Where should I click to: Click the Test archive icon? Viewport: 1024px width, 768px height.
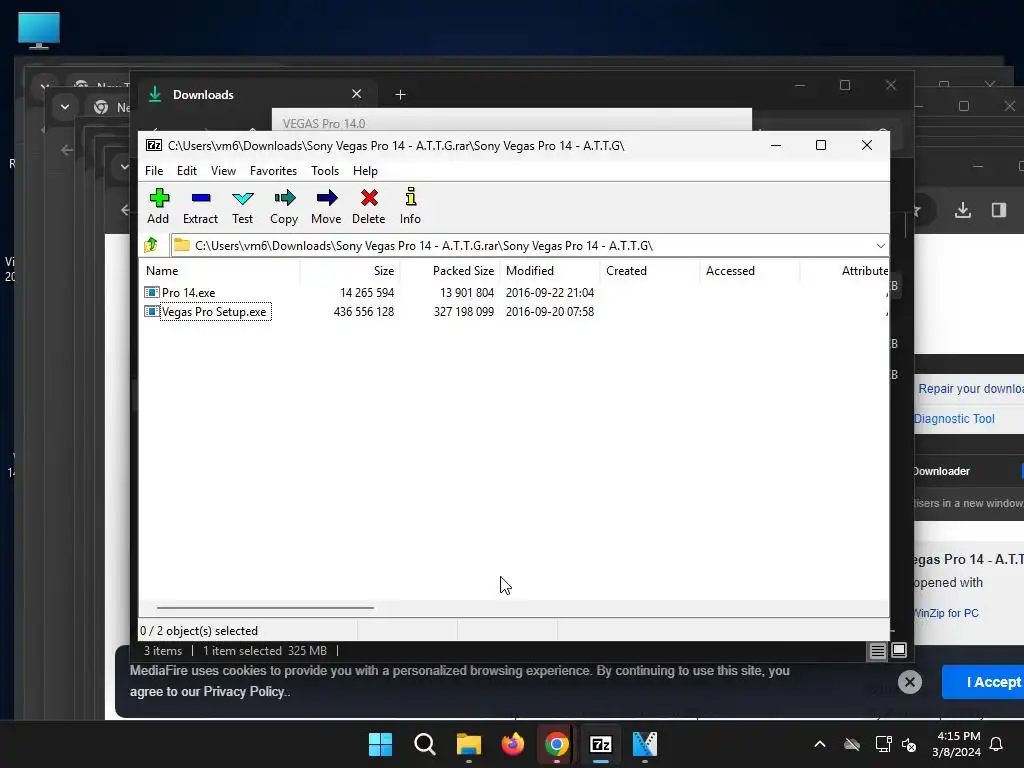point(242,198)
